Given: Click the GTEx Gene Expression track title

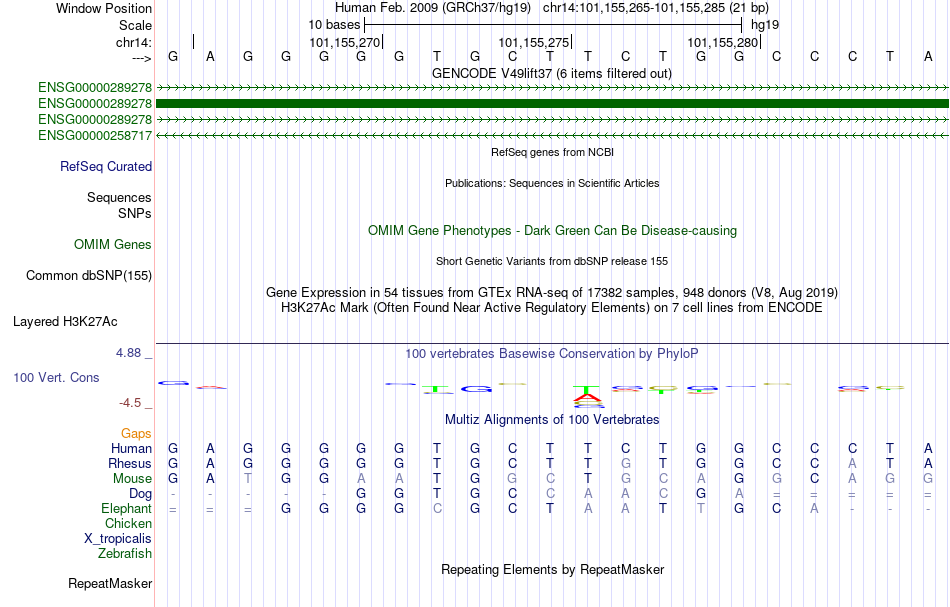Looking at the screenshot, I should [x=552, y=293].
